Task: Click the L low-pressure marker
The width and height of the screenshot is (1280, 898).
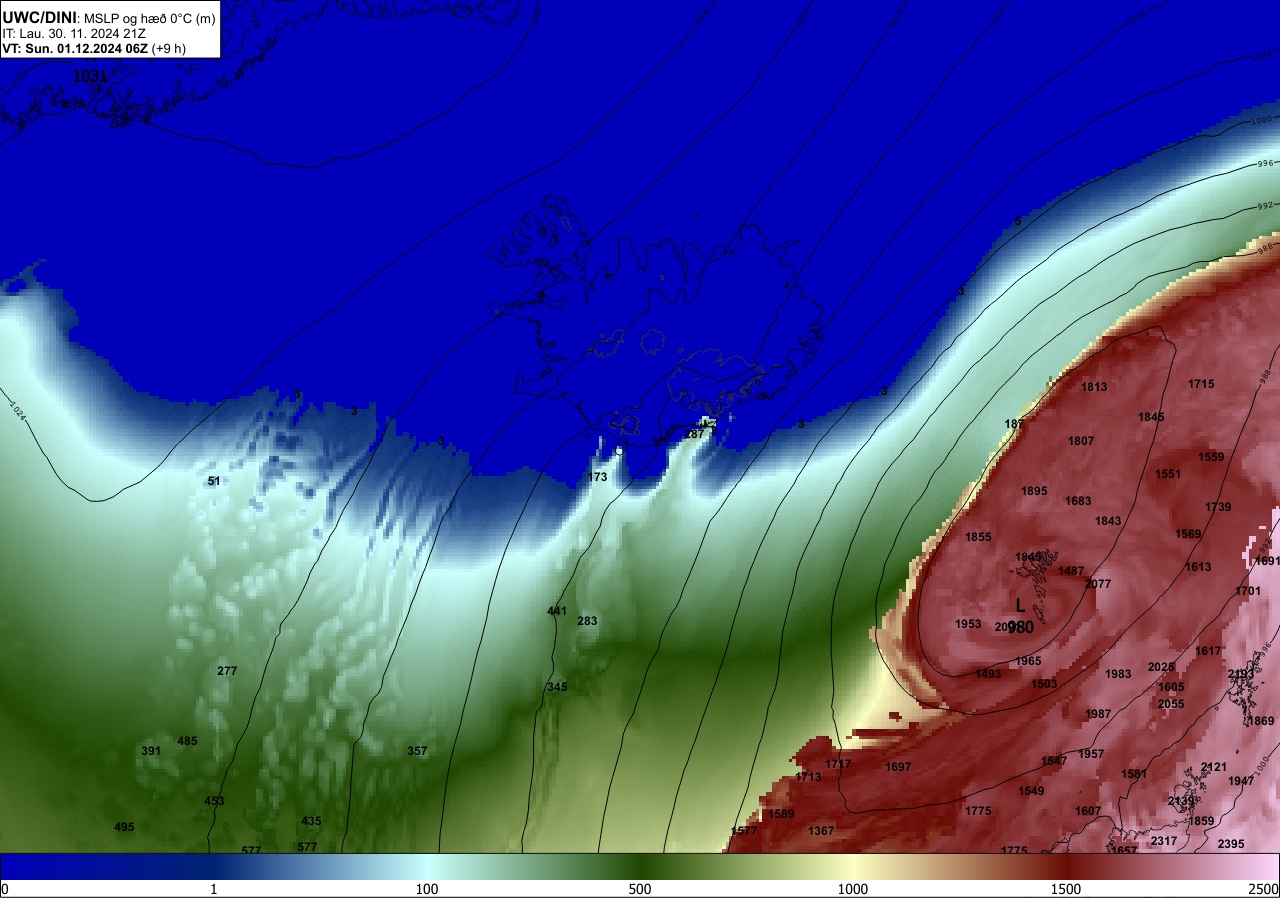Action: pos(1020,605)
